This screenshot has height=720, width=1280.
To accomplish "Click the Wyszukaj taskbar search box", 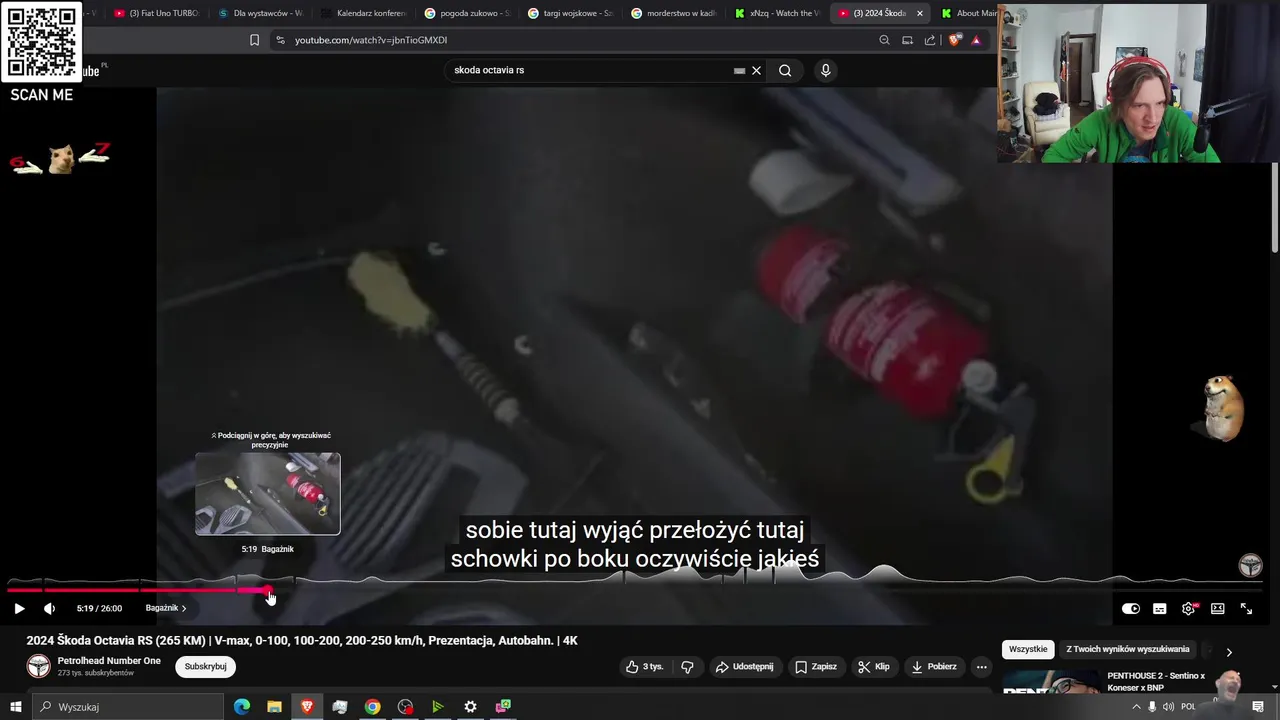I will click(x=128, y=707).
